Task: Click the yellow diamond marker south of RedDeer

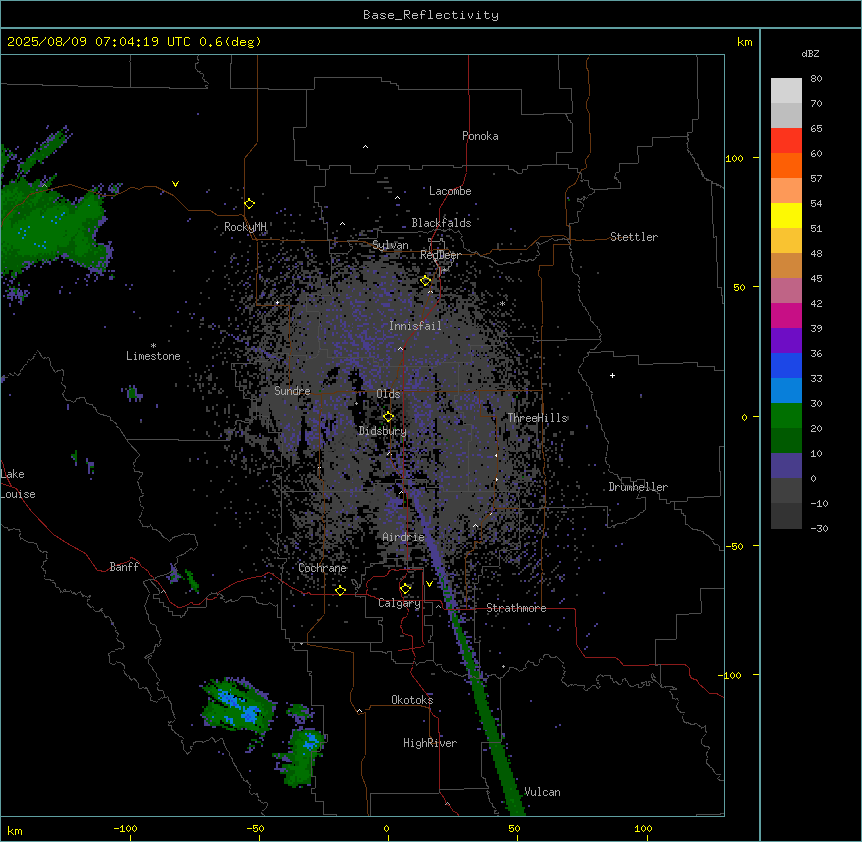Action: click(x=425, y=281)
